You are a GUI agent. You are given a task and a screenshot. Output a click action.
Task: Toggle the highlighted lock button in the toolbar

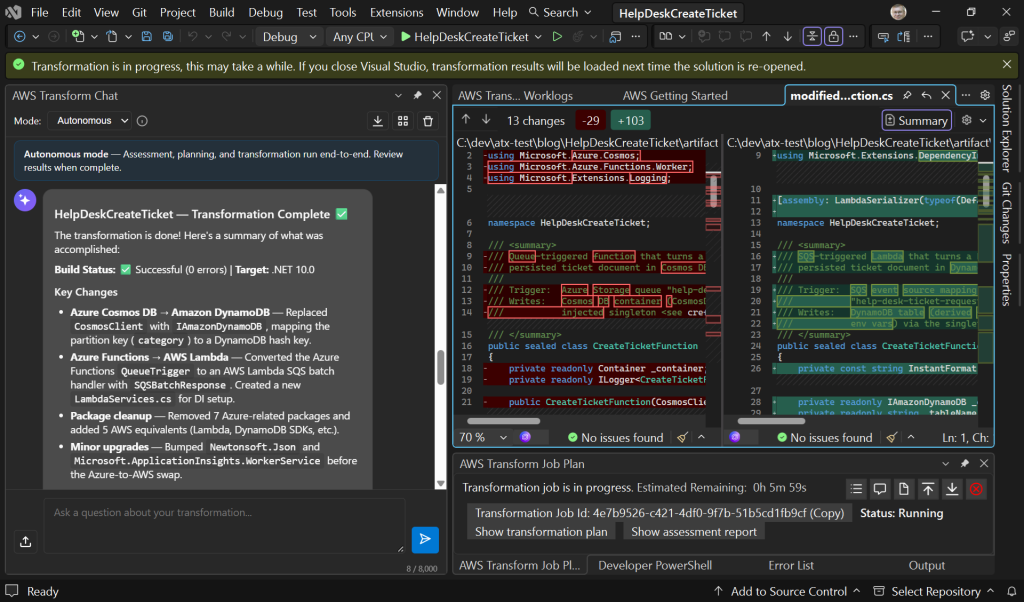tap(833, 37)
